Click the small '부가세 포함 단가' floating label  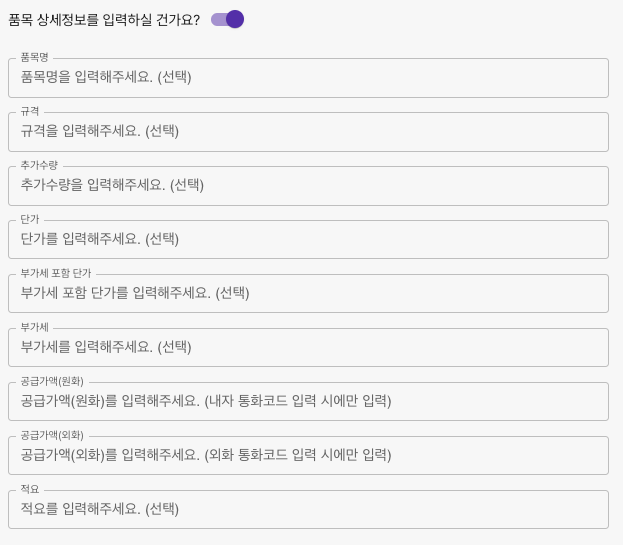click(x=56, y=274)
